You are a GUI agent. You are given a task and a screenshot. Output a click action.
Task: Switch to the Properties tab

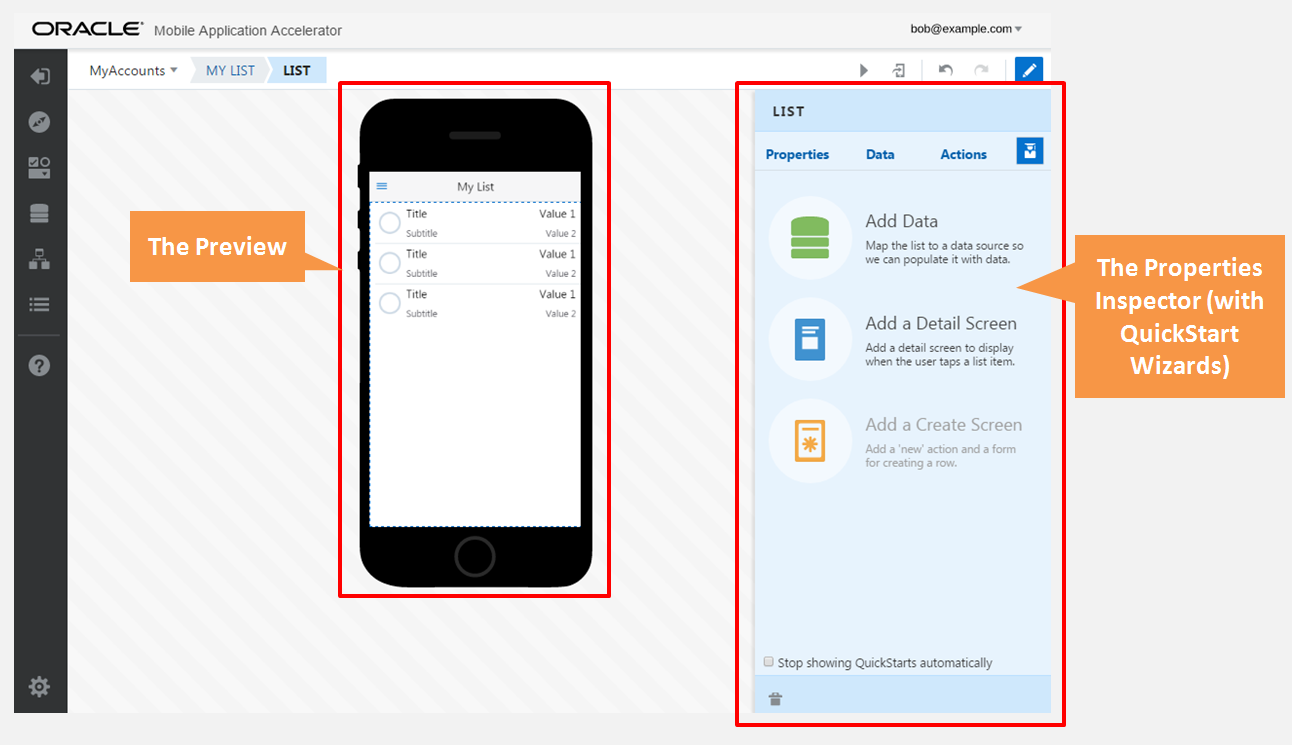[x=797, y=154]
